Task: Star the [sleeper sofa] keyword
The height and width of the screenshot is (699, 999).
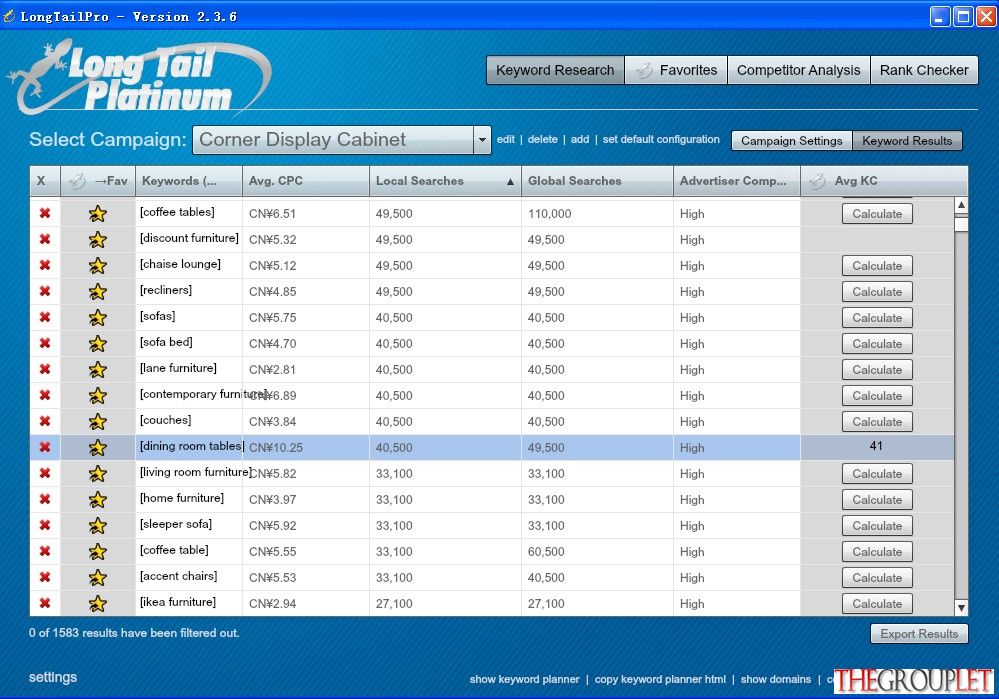Action: pyautogui.click(x=97, y=526)
